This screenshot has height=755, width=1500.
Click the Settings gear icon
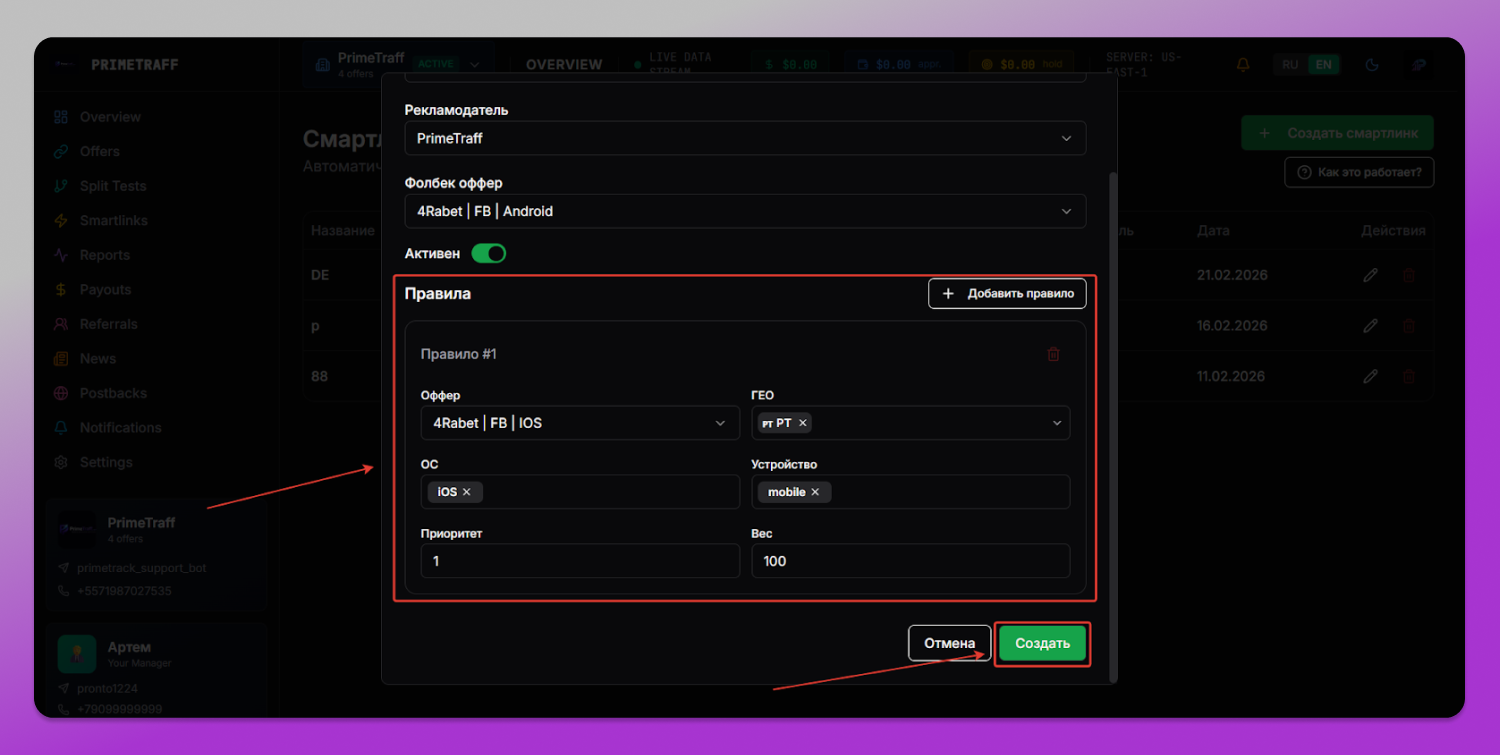point(61,462)
